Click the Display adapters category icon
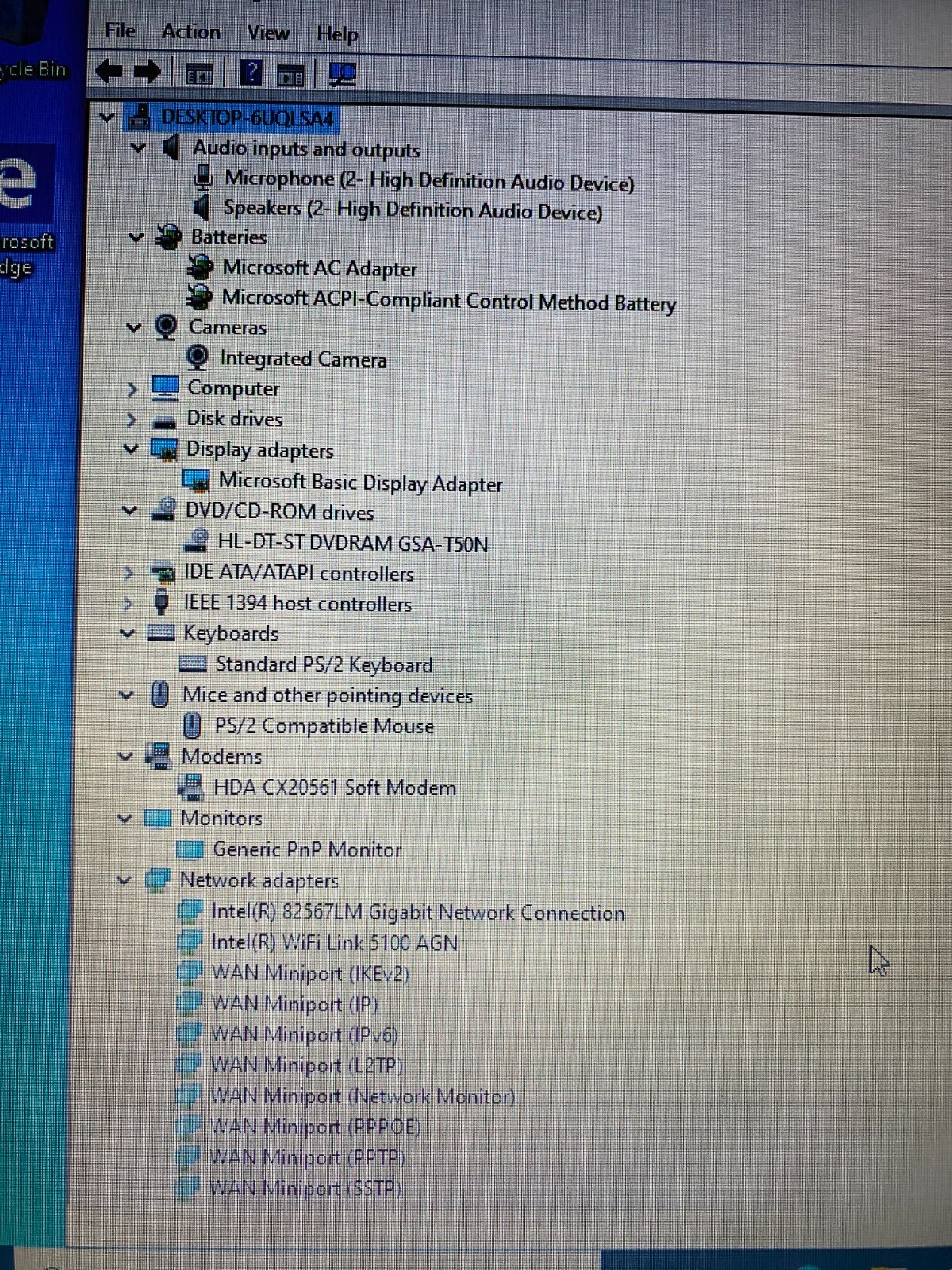The width and height of the screenshot is (952, 1270). (x=163, y=449)
